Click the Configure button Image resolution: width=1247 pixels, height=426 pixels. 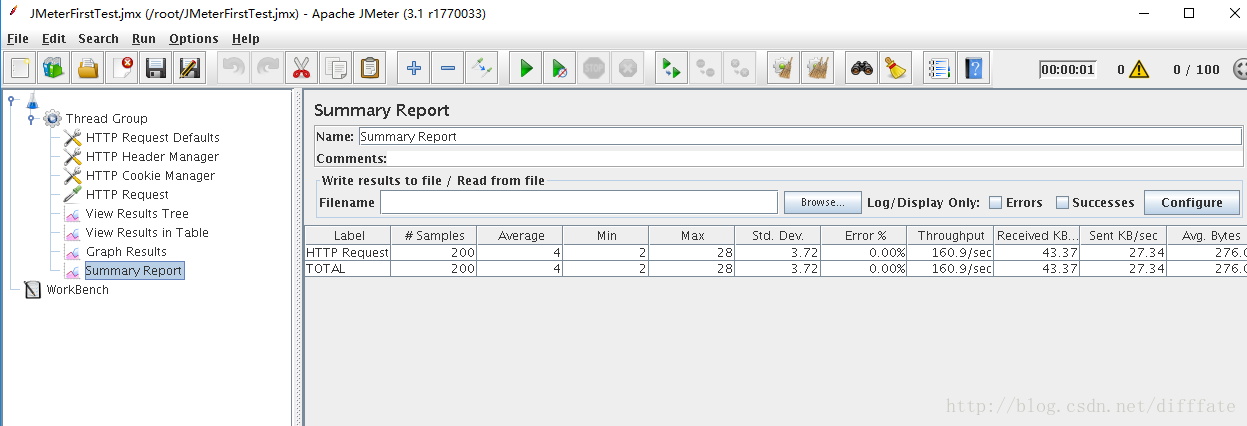point(1192,202)
